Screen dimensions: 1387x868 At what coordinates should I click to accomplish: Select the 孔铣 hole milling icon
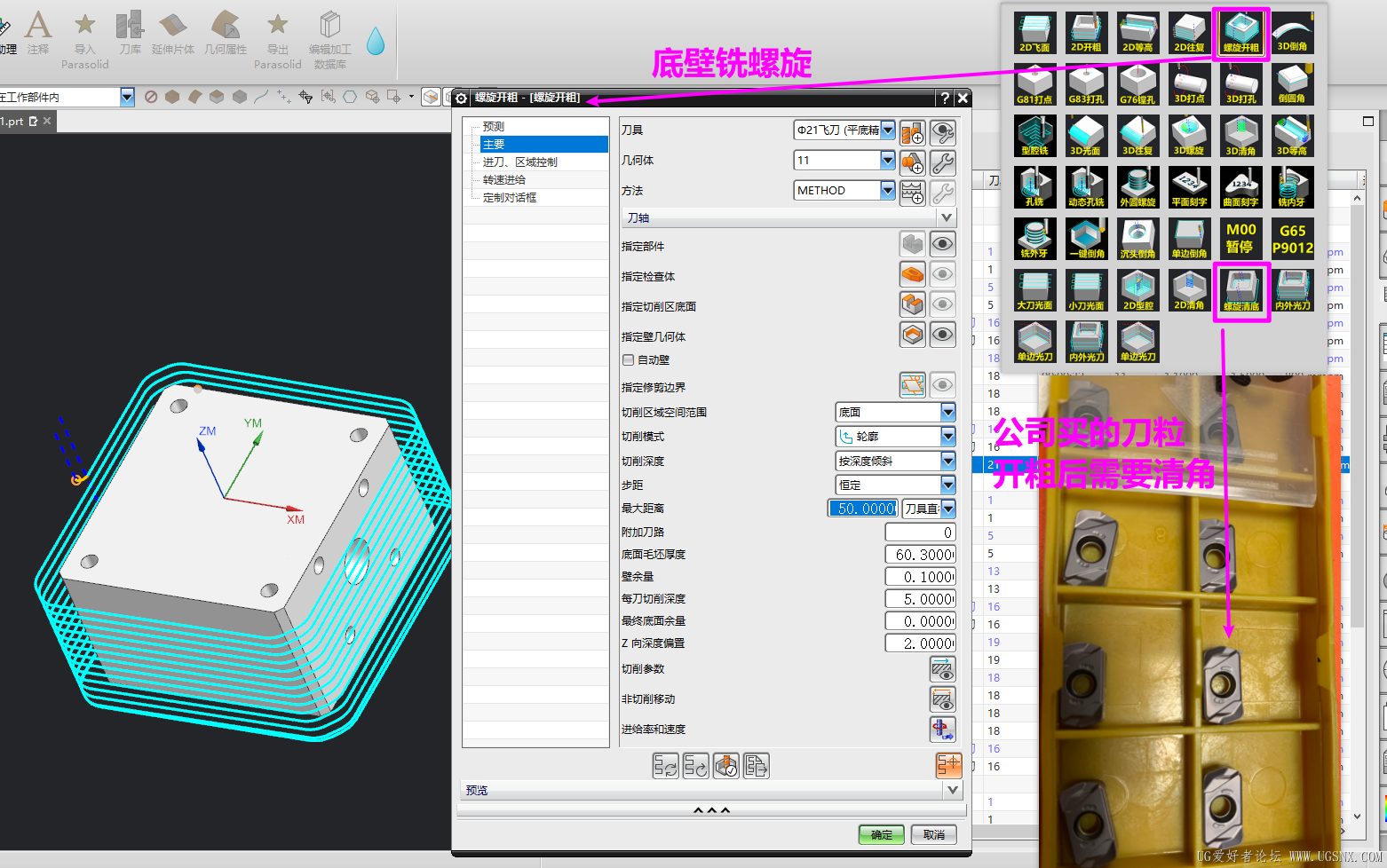(x=1035, y=187)
